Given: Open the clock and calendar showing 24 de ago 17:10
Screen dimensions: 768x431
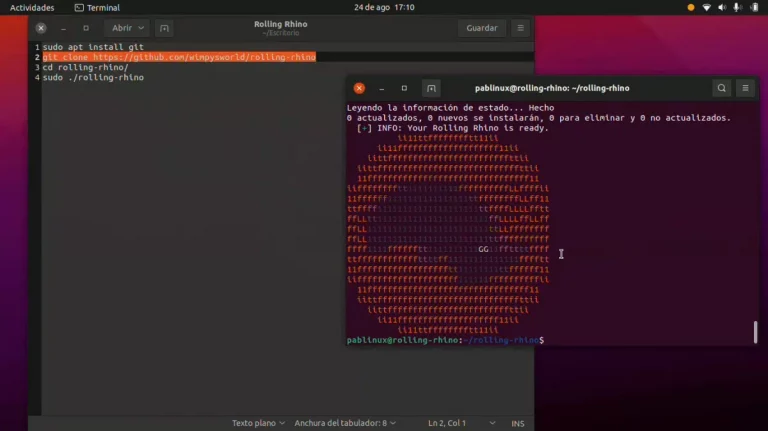Looking at the screenshot, I should tap(384, 7).
